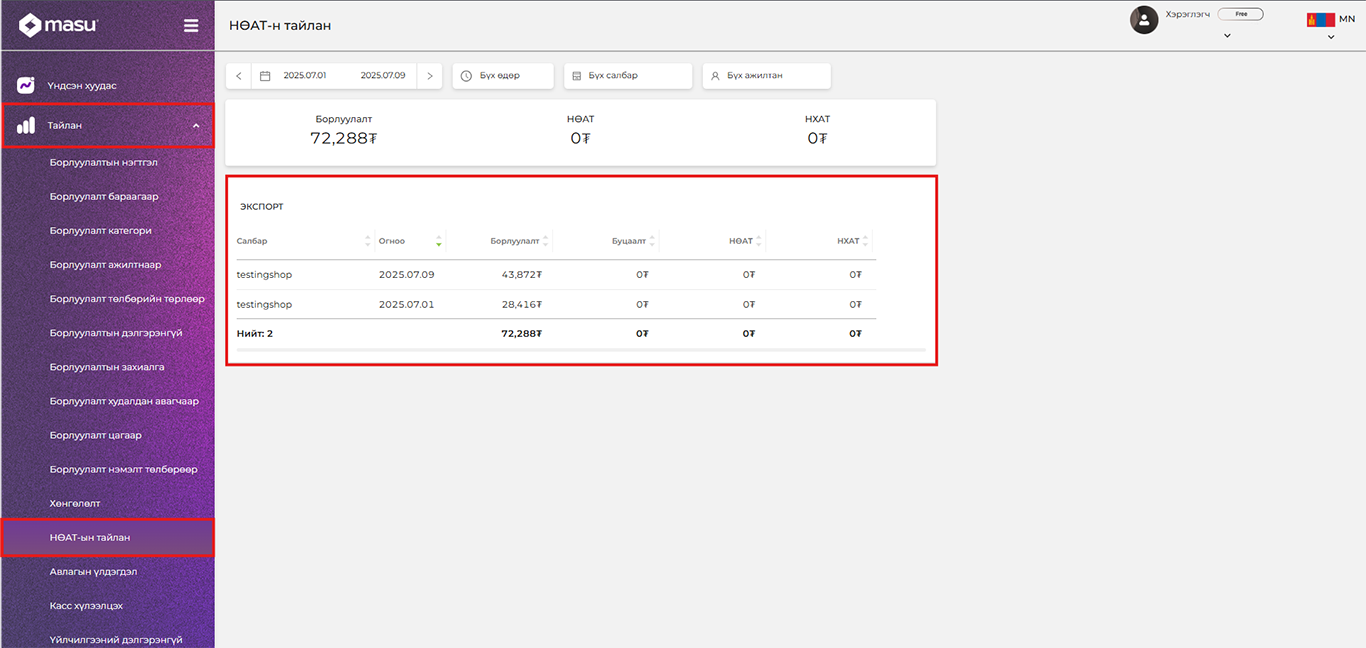Image resolution: width=1366 pixels, height=648 pixels.
Task: Click the start date 2025.07.01 field
Action: point(305,76)
